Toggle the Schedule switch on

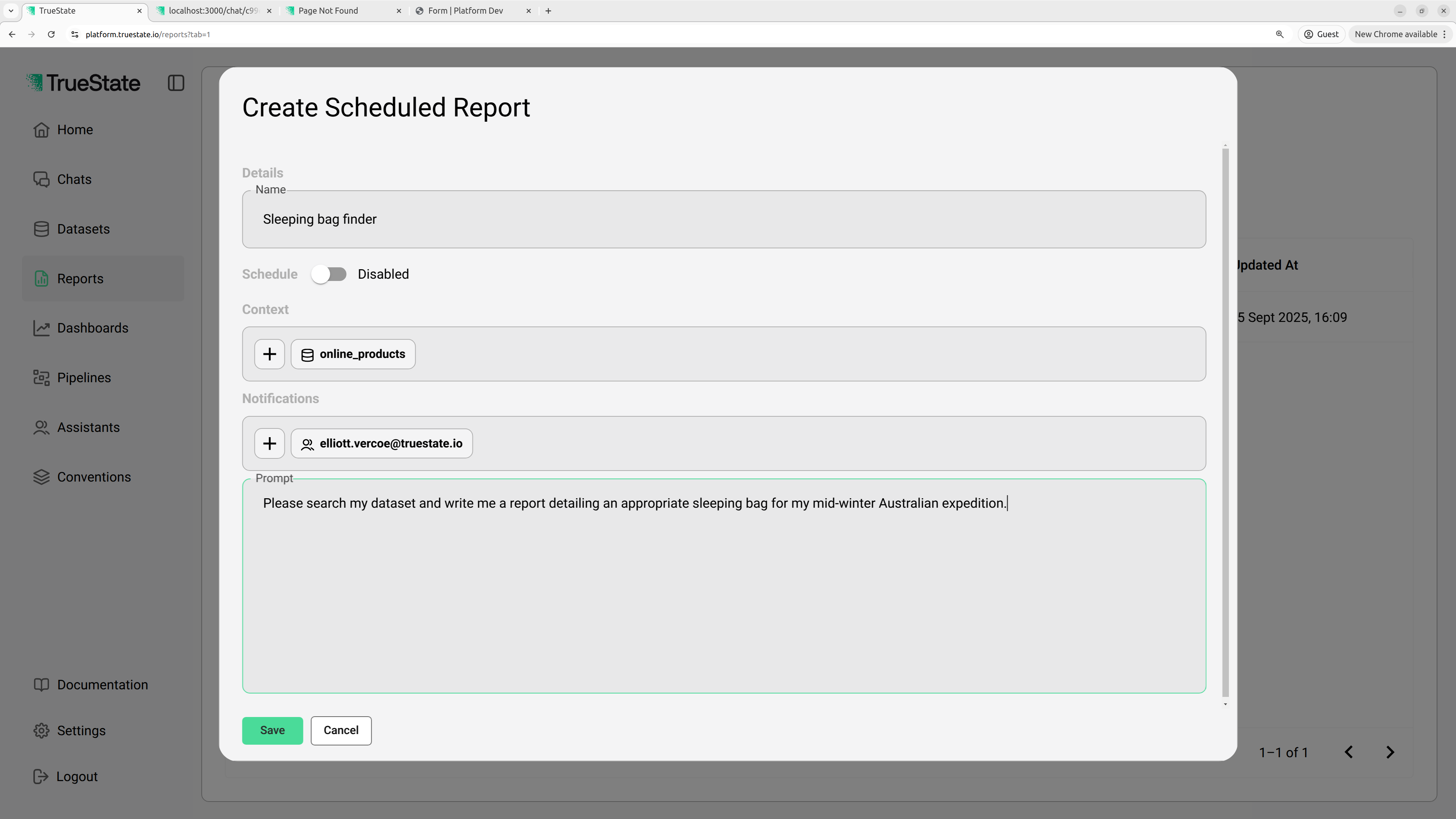click(x=328, y=274)
